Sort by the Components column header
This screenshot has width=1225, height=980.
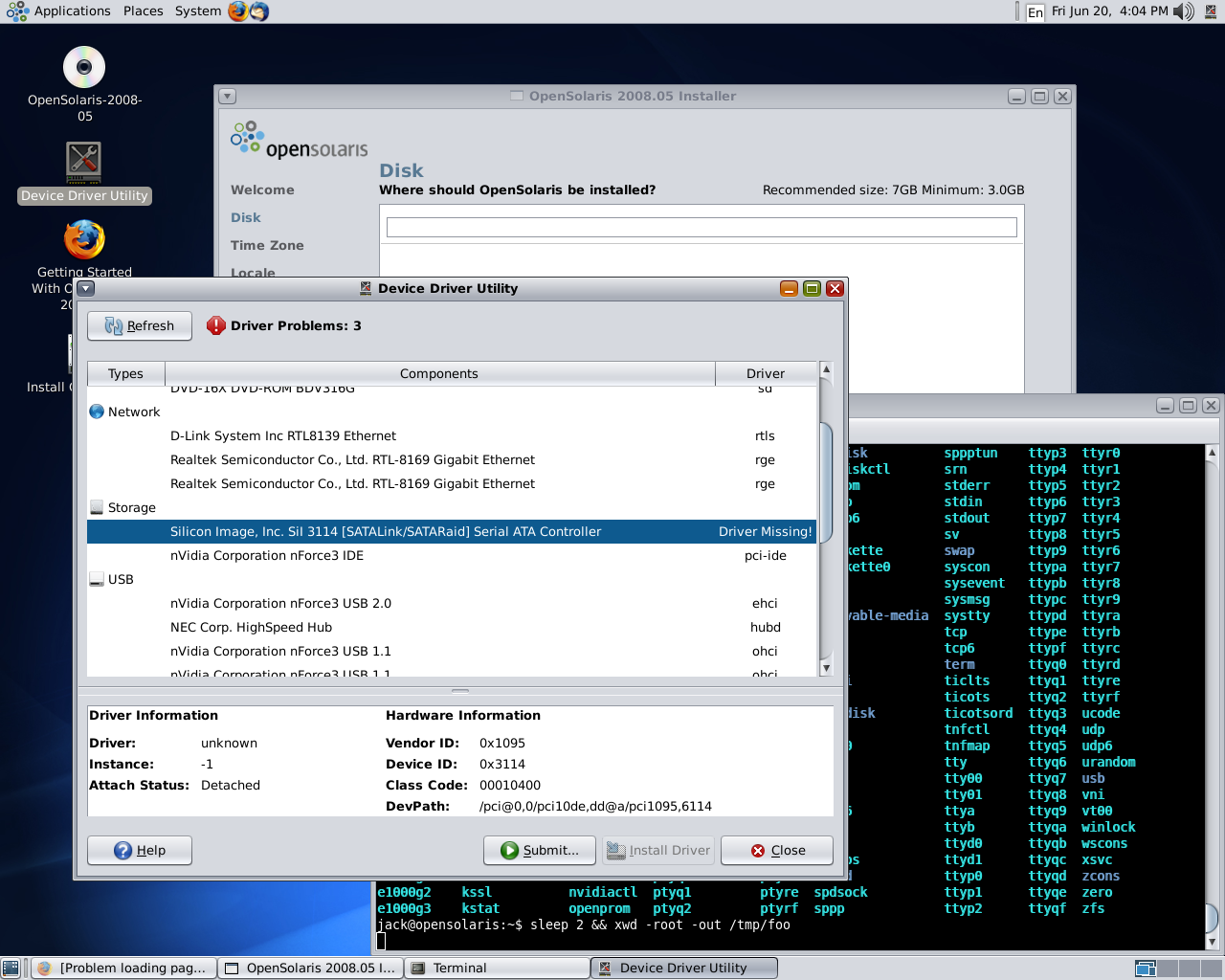tap(439, 373)
